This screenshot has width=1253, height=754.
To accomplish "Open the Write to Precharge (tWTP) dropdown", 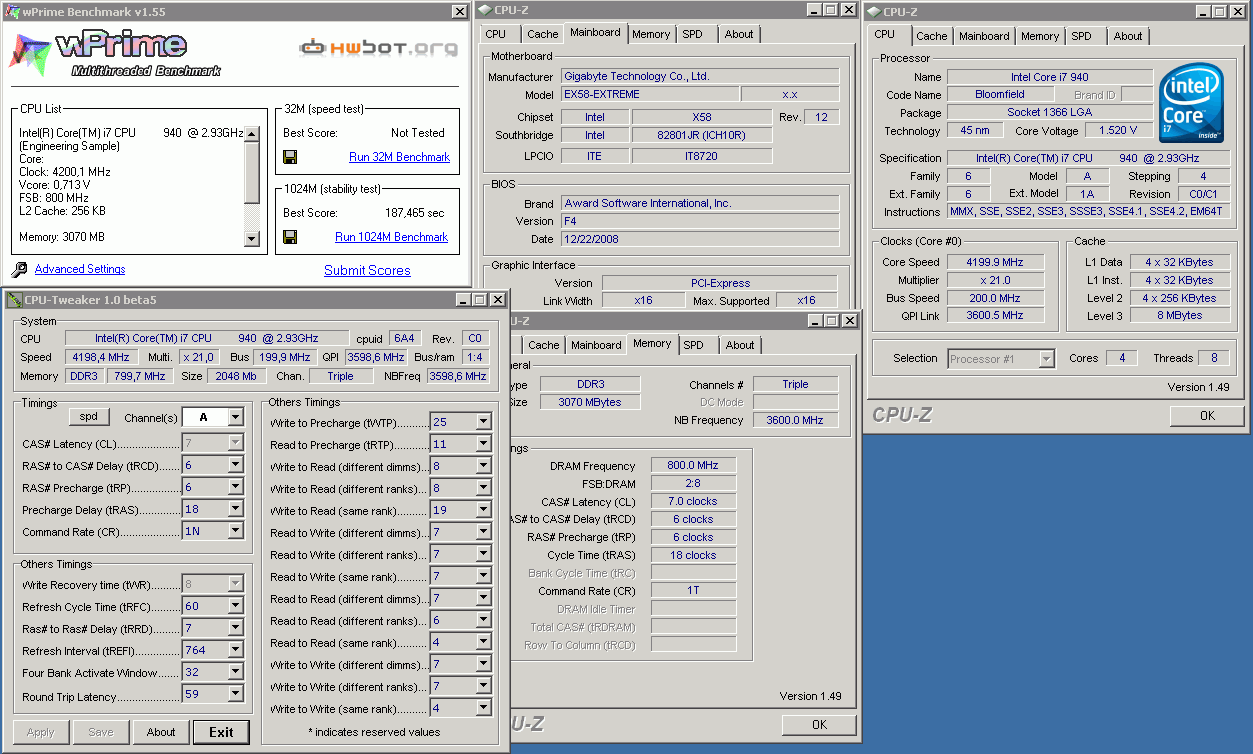I will pos(484,422).
